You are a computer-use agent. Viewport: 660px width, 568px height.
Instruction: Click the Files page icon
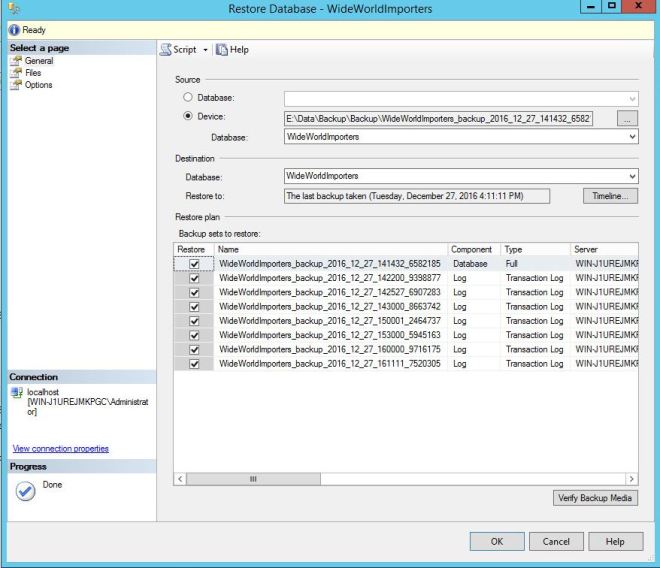tap(16, 73)
